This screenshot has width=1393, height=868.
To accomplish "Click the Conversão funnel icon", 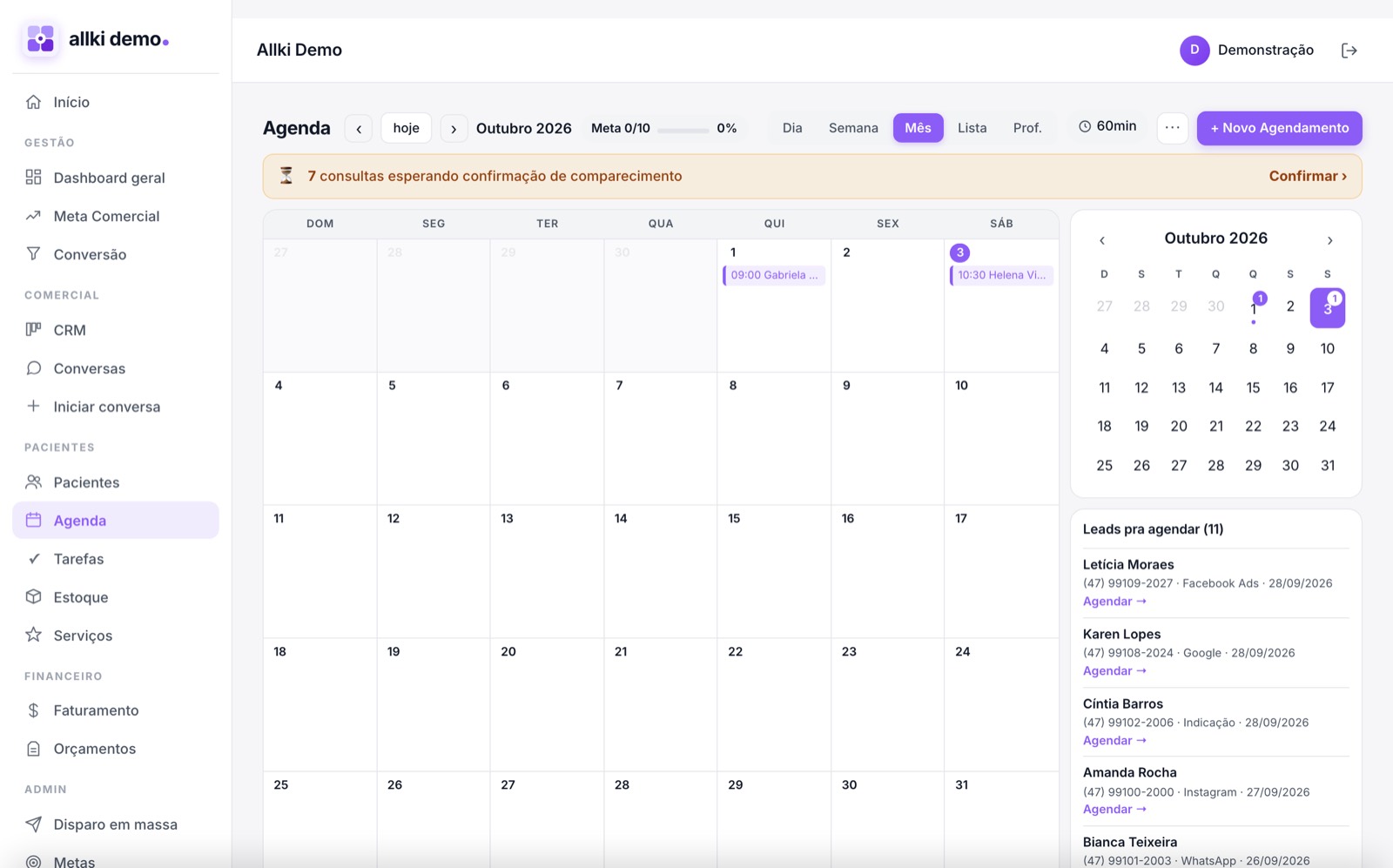I will [33, 254].
